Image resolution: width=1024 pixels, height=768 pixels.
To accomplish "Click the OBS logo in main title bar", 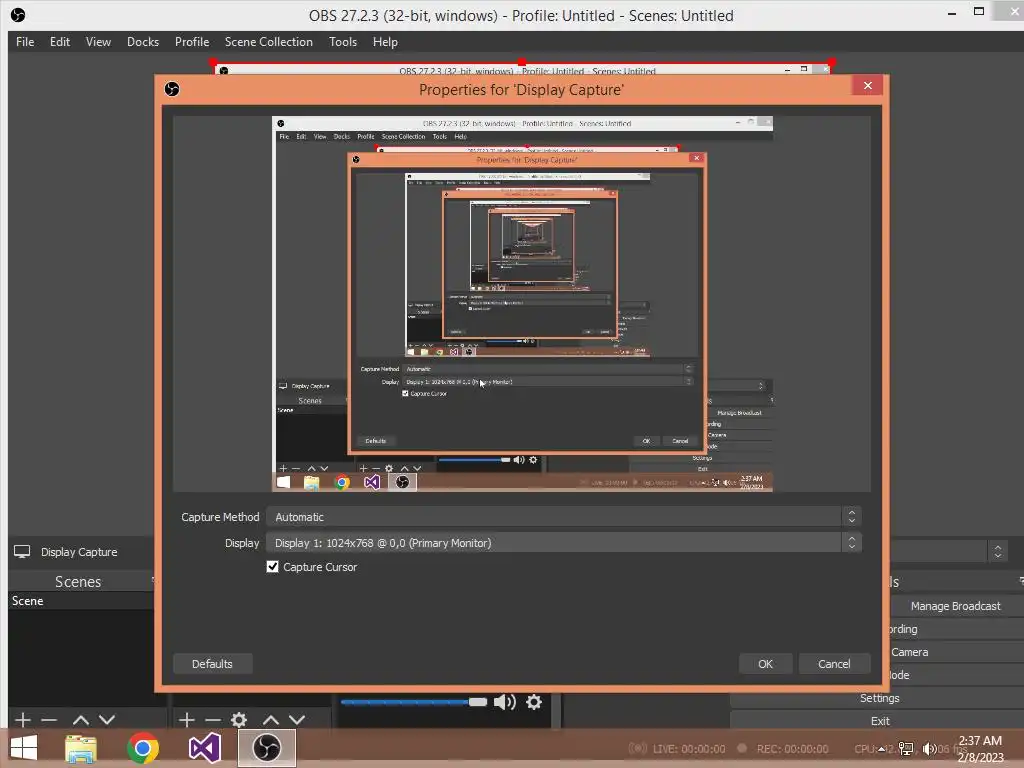I will (x=18, y=15).
